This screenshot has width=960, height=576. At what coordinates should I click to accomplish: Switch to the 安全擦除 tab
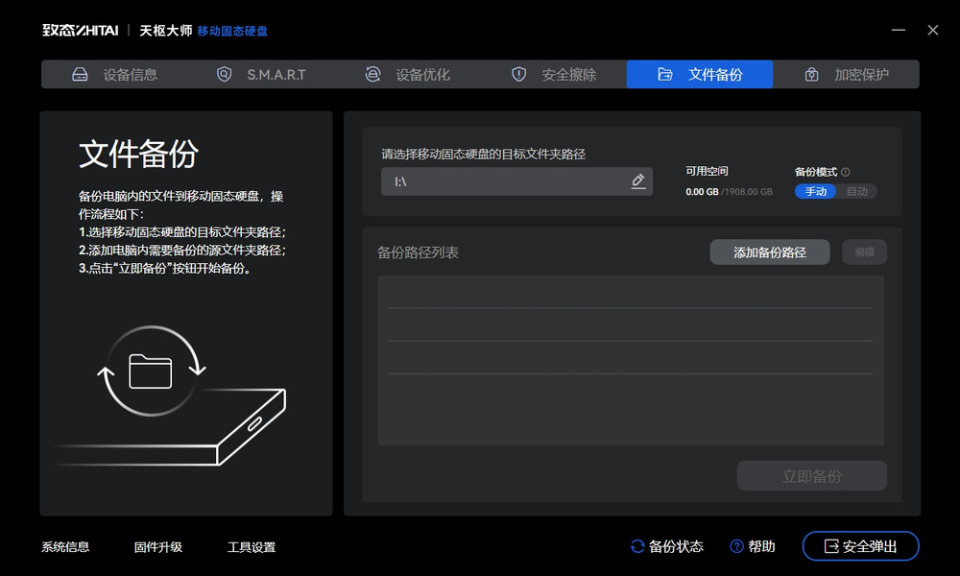[x=553, y=74]
